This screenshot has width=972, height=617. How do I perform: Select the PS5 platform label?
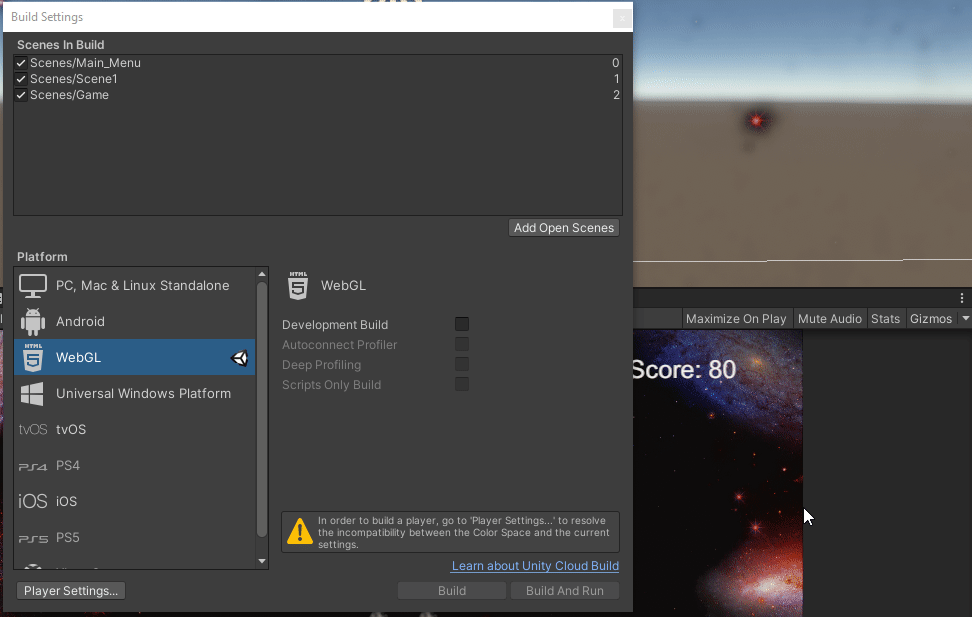point(68,538)
